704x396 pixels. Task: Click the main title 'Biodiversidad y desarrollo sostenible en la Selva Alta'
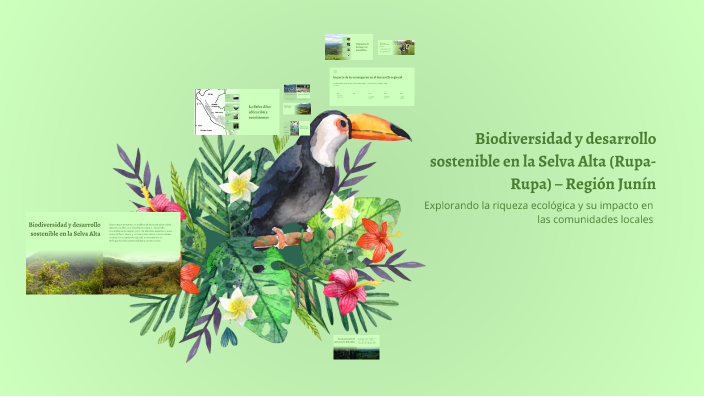542,161
